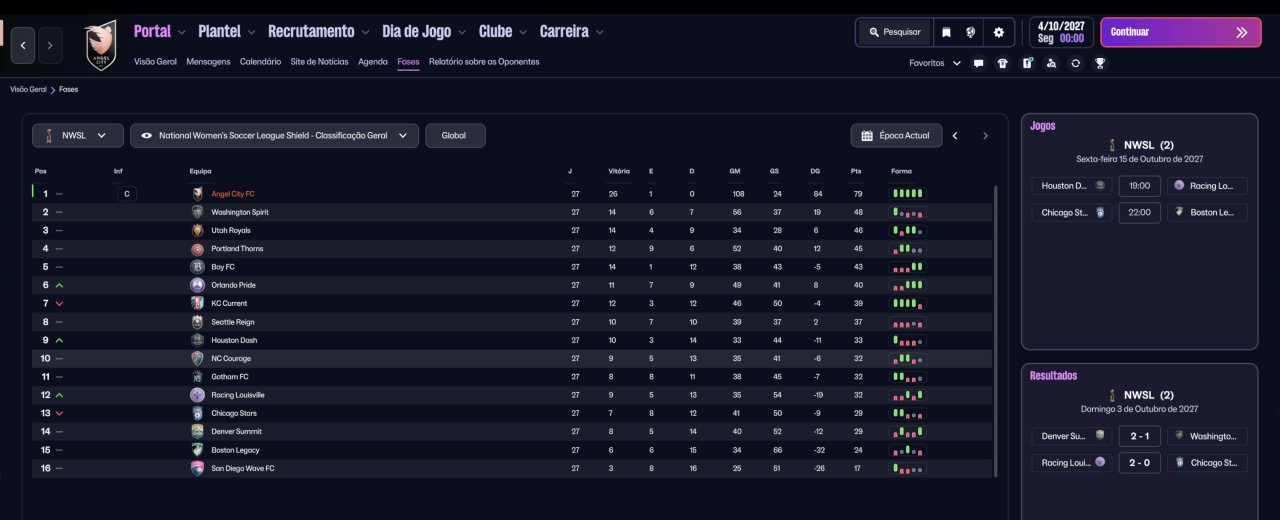Viewport: 1280px width, 520px height.
Task: Open the Shield Classificação Geral view dropdown
Action: [x=274, y=135]
